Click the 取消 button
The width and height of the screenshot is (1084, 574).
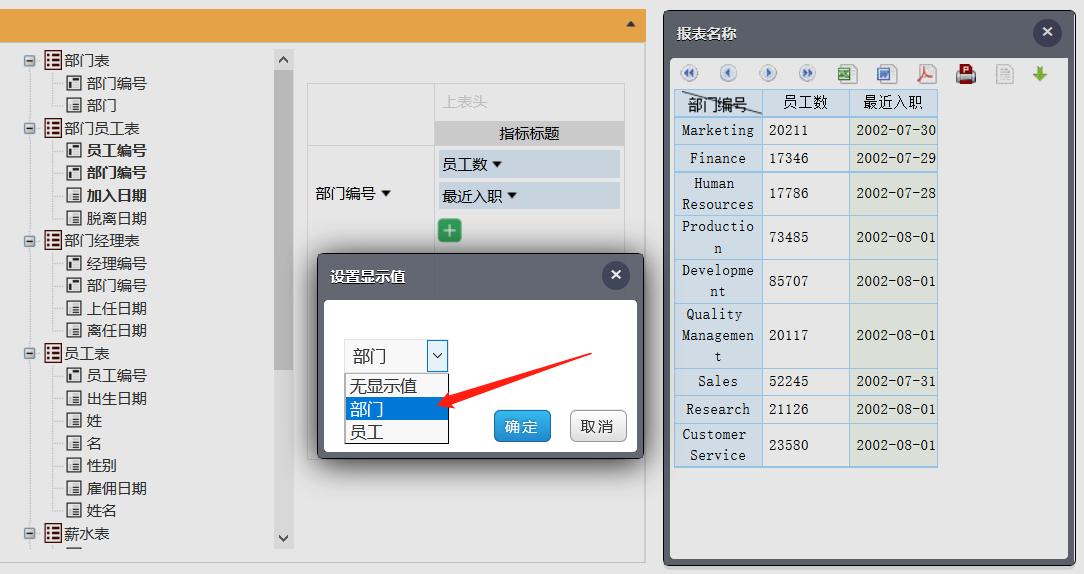coord(598,426)
